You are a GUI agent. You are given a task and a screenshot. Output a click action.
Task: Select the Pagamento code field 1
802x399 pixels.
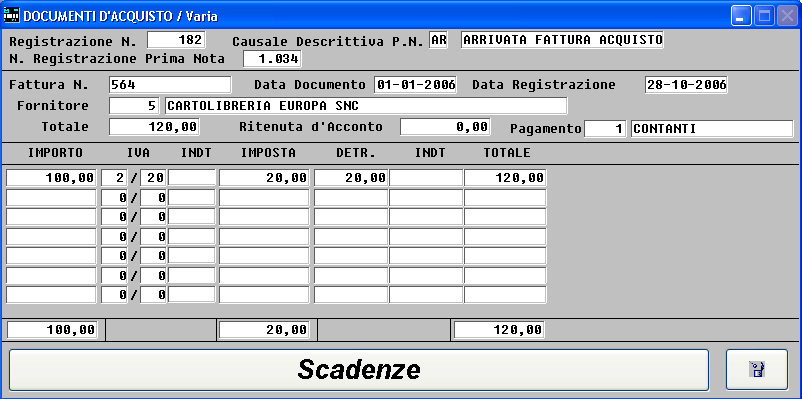pyautogui.click(x=605, y=128)
